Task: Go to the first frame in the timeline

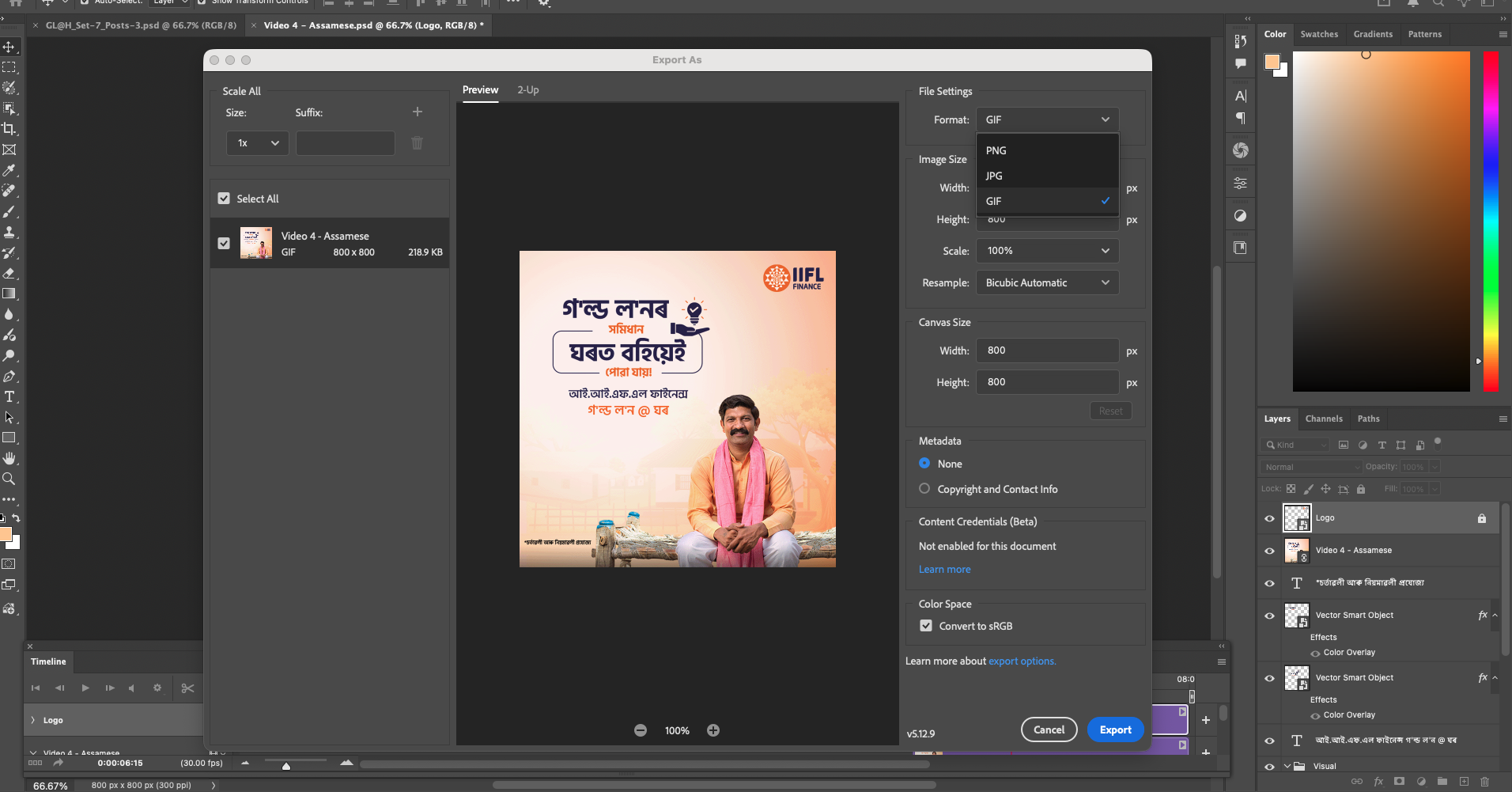Action: click(x=36, y=688)
